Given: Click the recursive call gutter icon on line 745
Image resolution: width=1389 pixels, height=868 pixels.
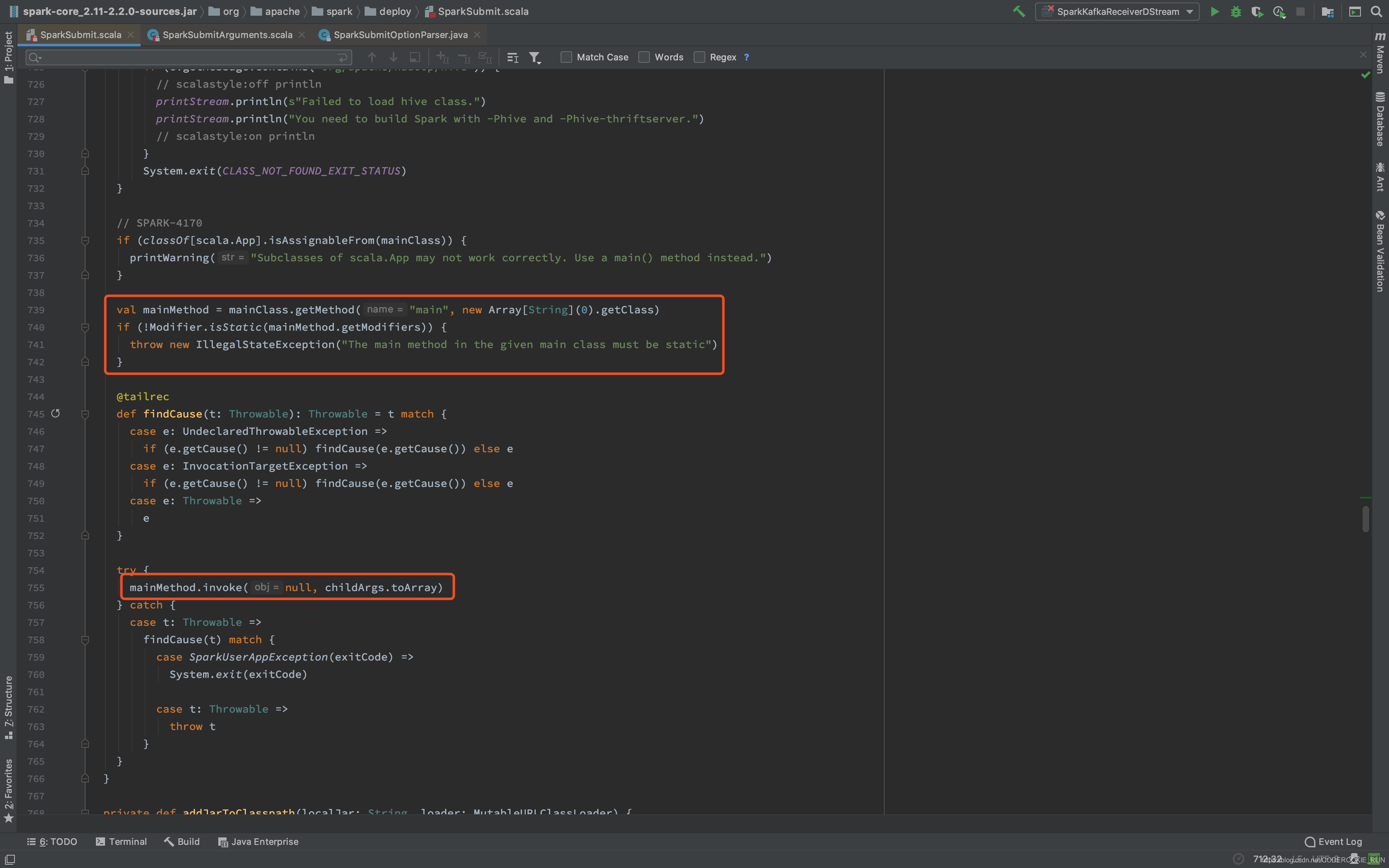Looking at the screenshot, I should (56, 413).
